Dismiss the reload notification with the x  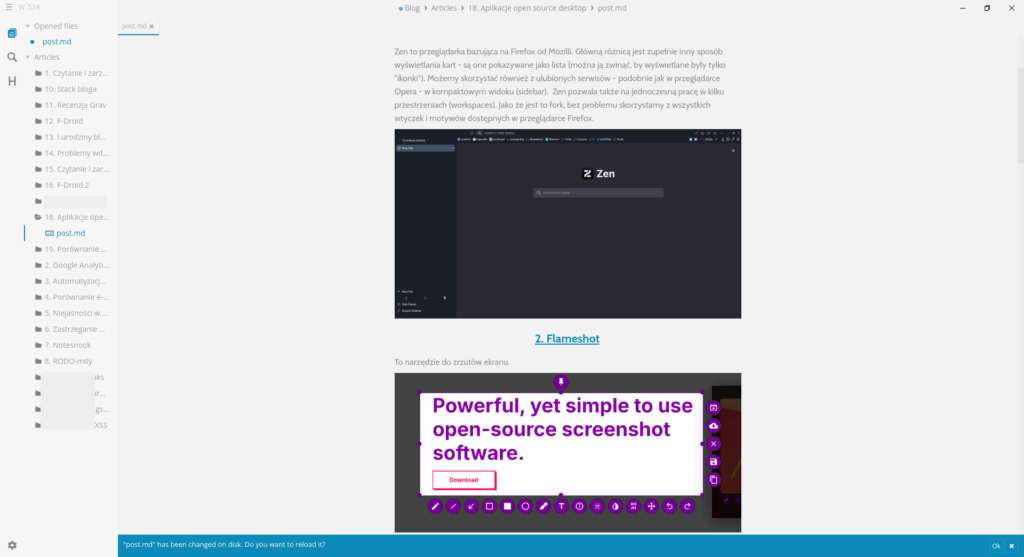[1012, 546]
